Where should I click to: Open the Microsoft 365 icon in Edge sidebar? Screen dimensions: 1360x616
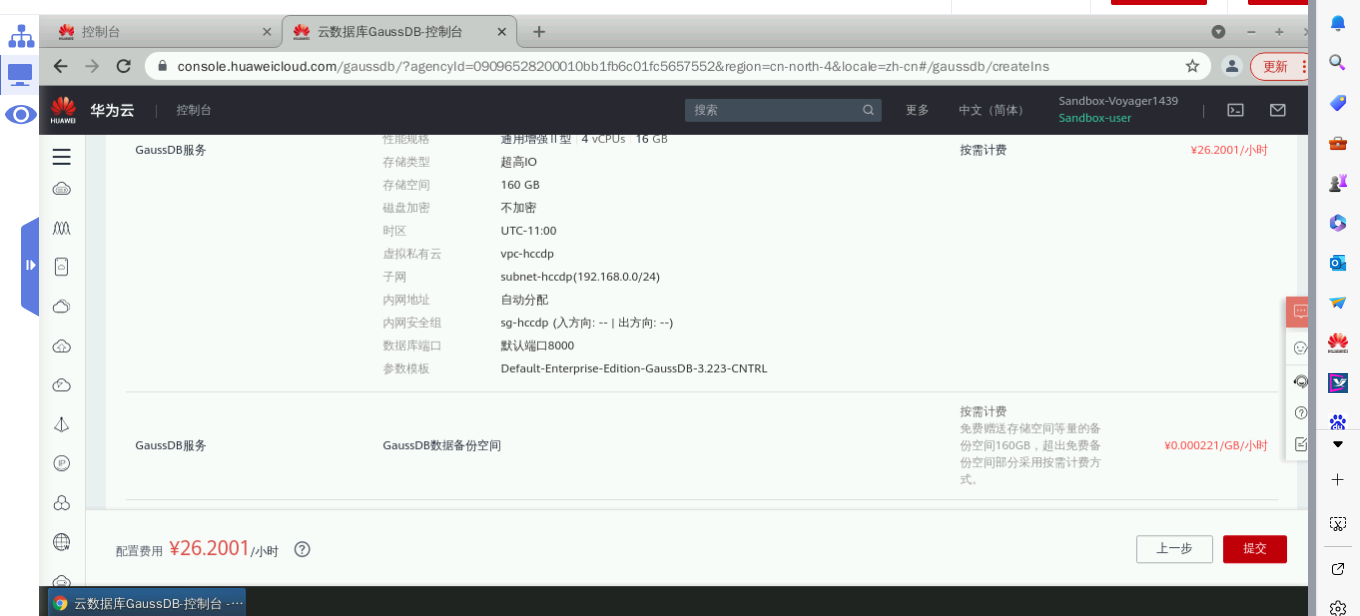(1338, 223)
